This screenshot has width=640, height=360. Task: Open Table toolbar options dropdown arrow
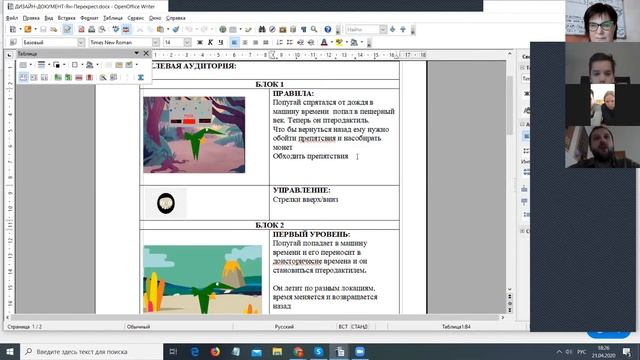[x=136, y=53]
